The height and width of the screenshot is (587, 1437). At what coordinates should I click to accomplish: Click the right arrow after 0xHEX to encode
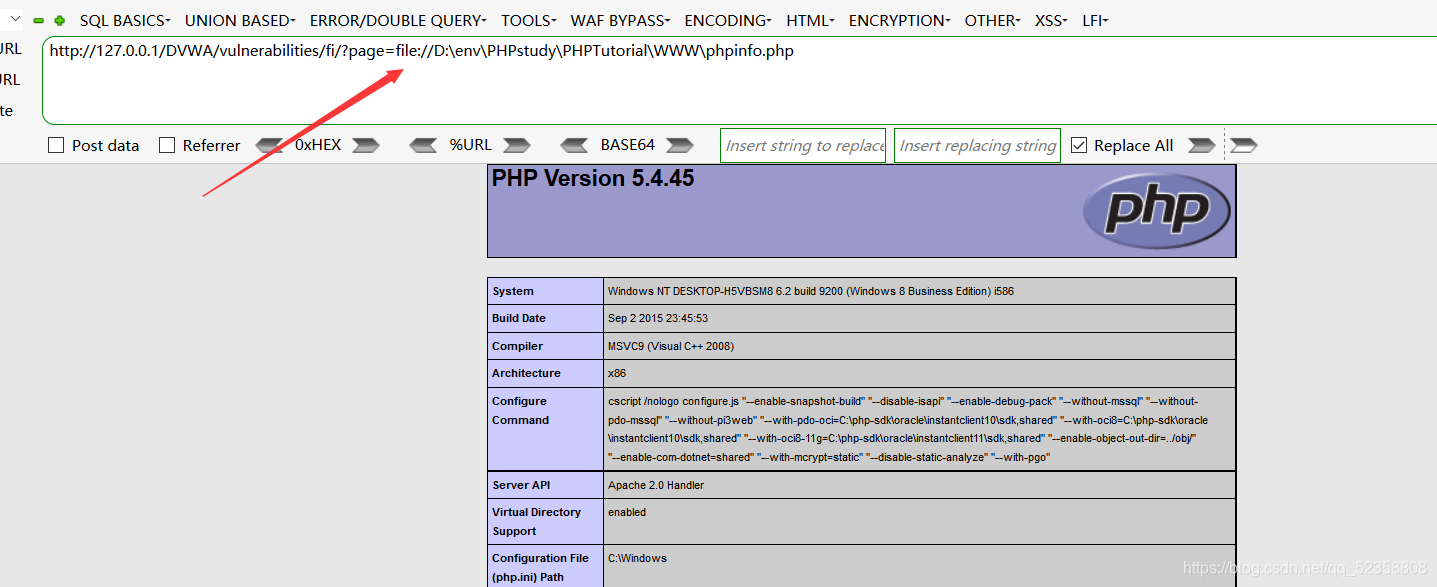point(366,146)
